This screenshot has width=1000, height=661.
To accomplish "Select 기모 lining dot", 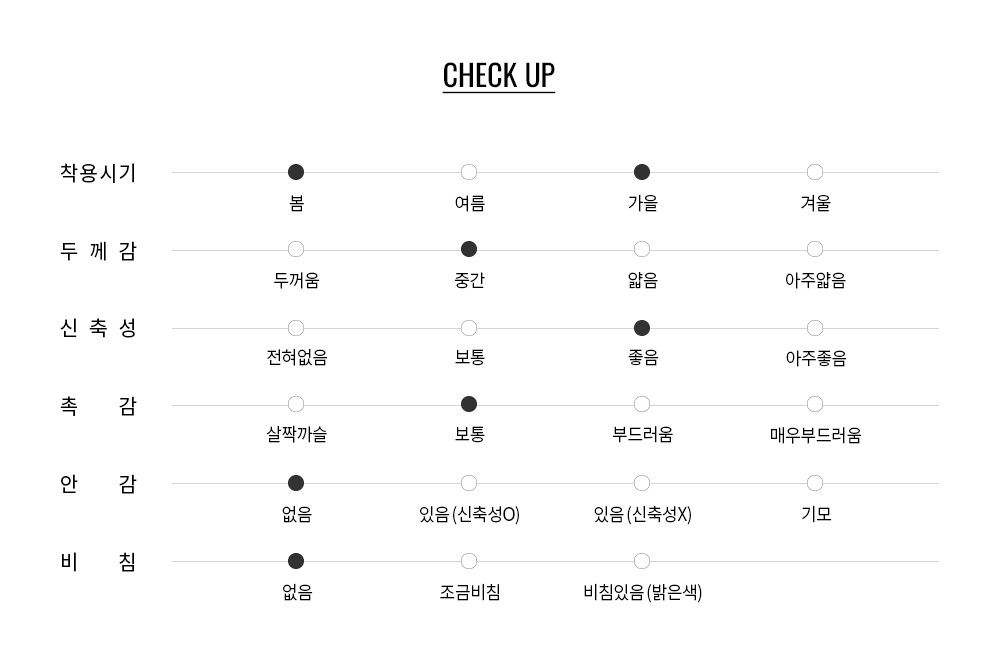I will coord(815,483).
